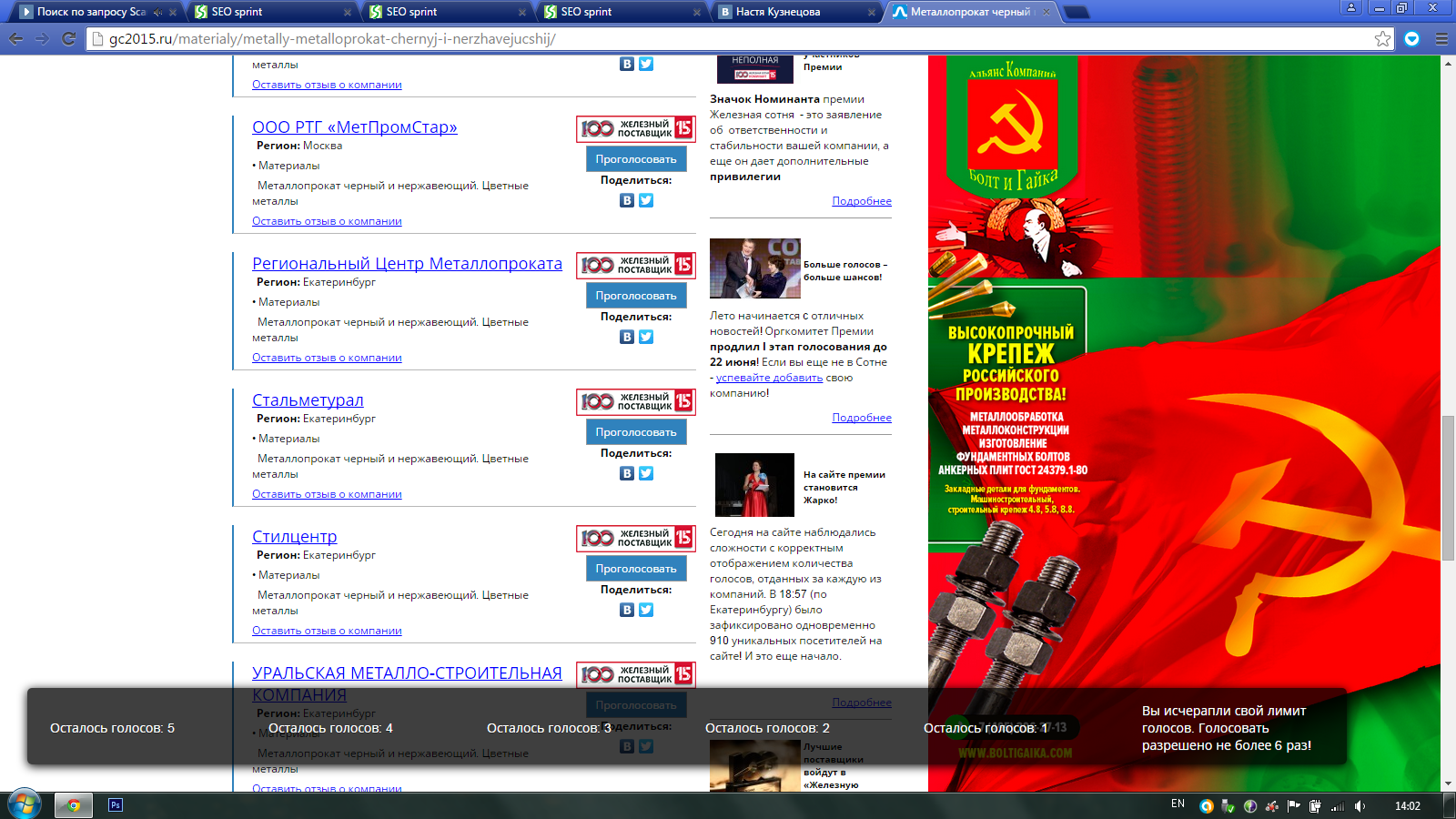
Task: Vote for Стилцентр via Проголосовать button
Action: [x=636, y=569]
